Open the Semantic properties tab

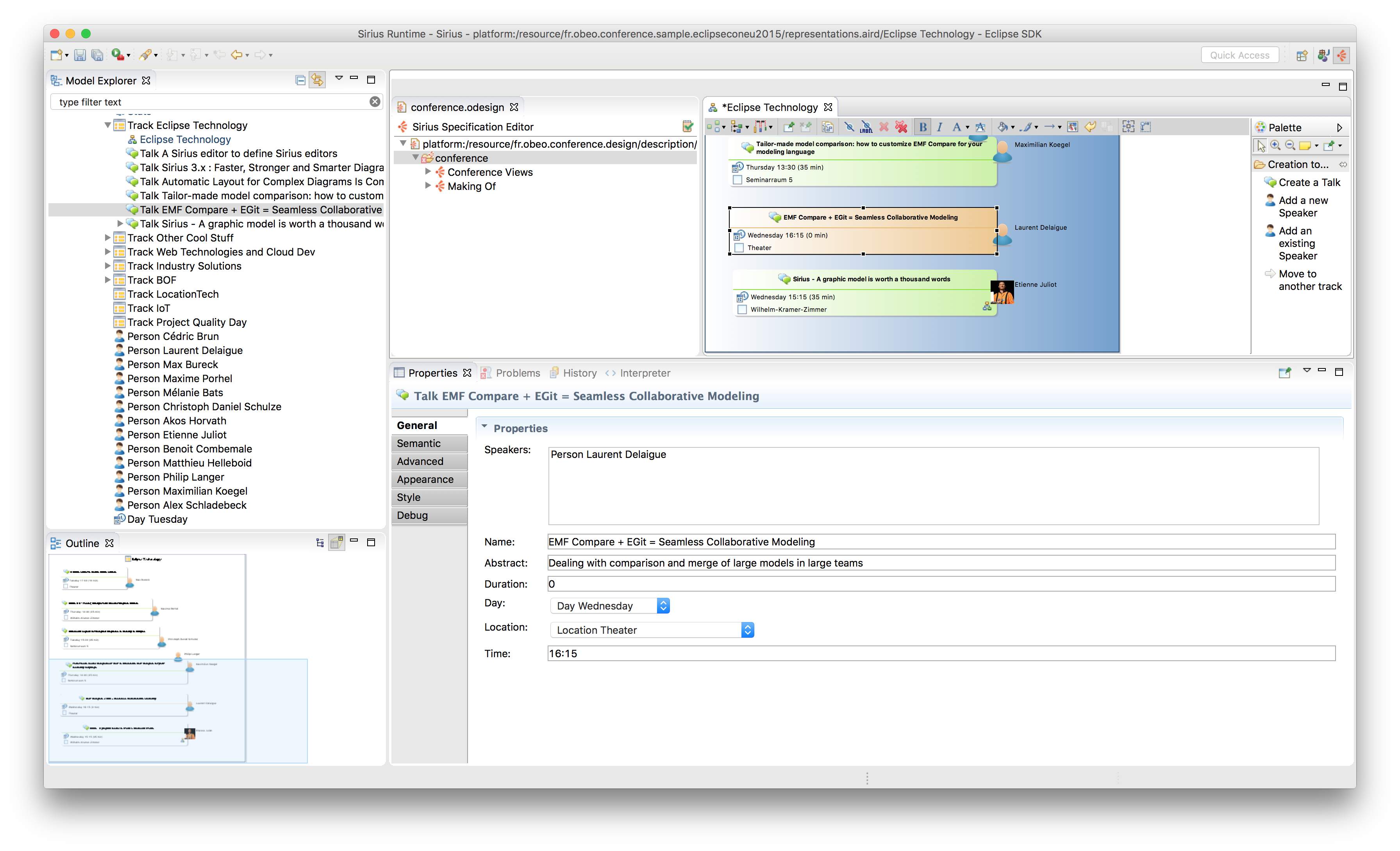pyautogui.click(x=419, y=443)
